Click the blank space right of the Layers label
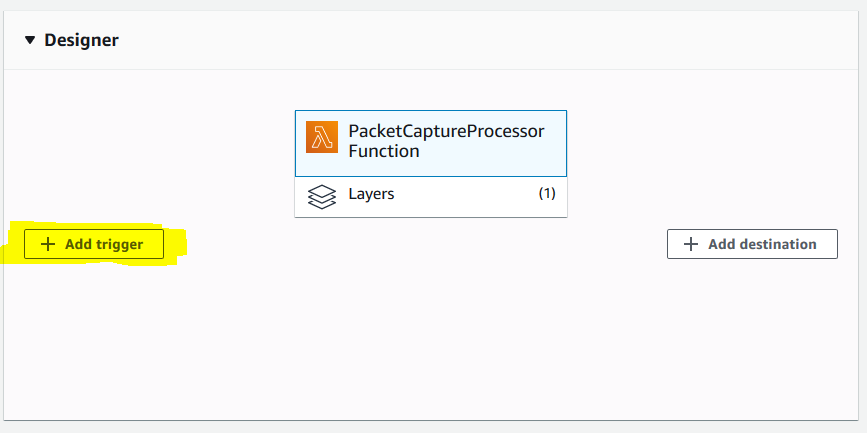 point(466,194)
